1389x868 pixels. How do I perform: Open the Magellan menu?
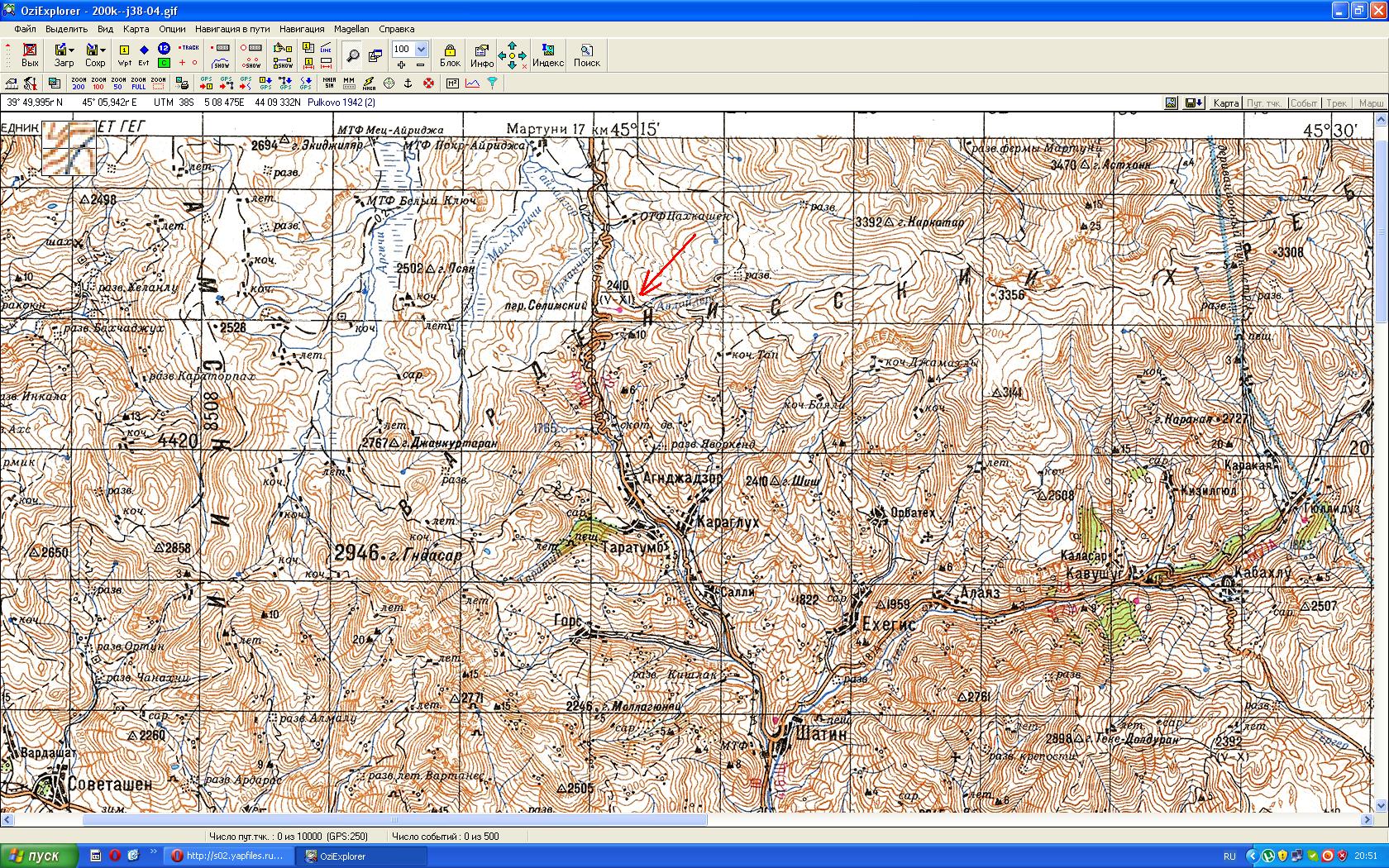pos(351,29)
